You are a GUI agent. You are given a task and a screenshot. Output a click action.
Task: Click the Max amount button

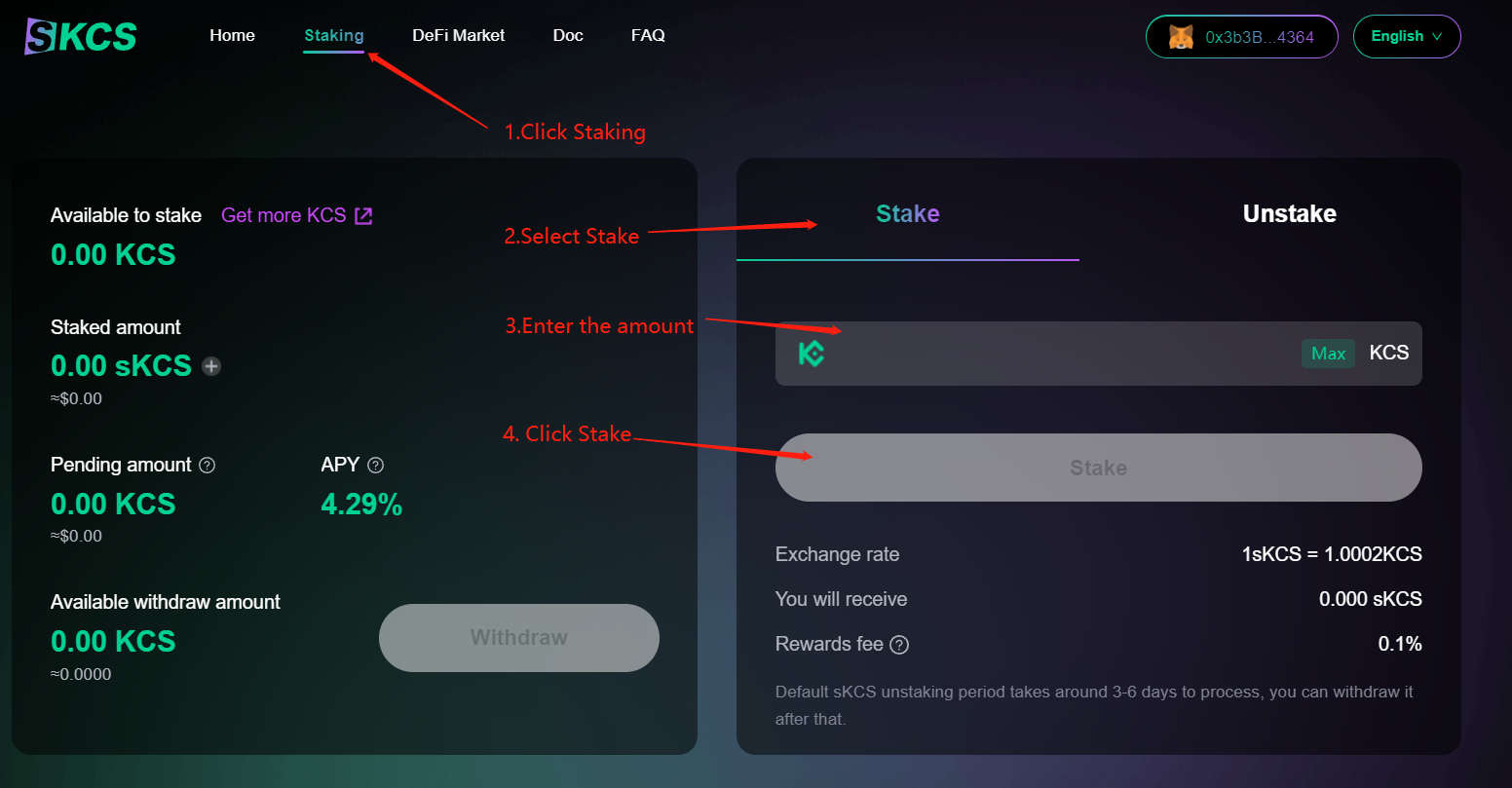[1328, 354]
